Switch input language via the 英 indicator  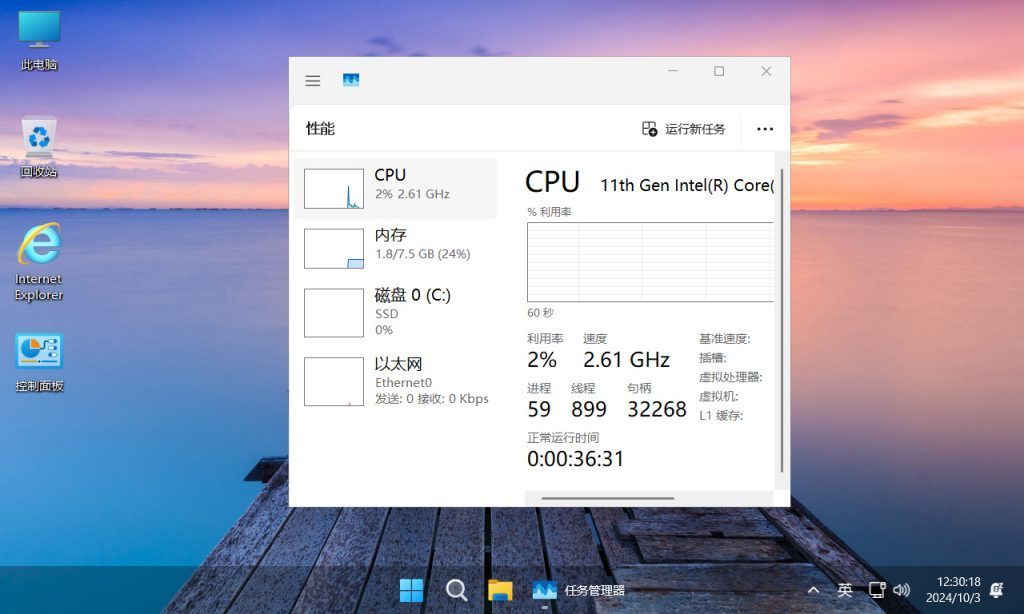(x=843, y=590)
